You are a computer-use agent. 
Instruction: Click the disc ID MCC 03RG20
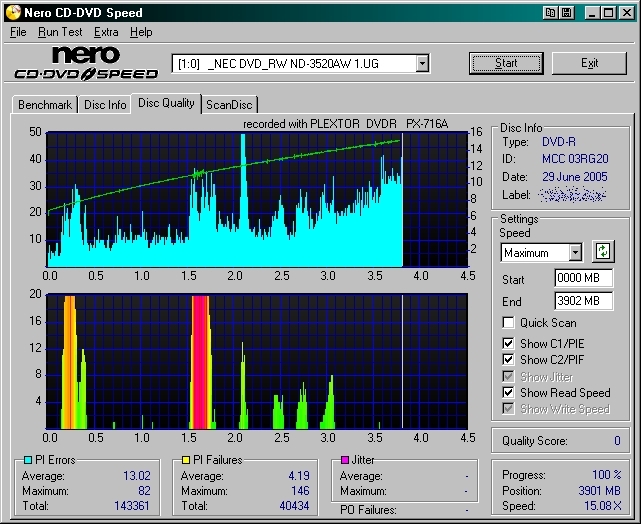point(575,159)
